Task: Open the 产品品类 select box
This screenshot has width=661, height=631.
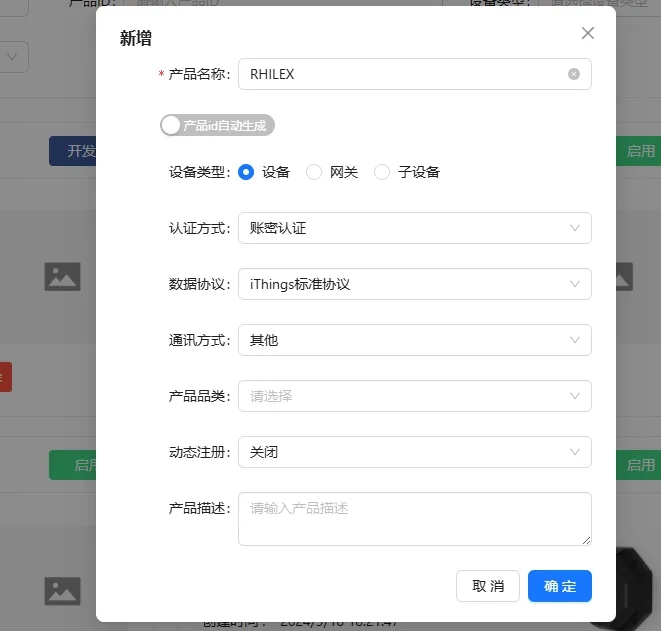Action: [414, 396]
